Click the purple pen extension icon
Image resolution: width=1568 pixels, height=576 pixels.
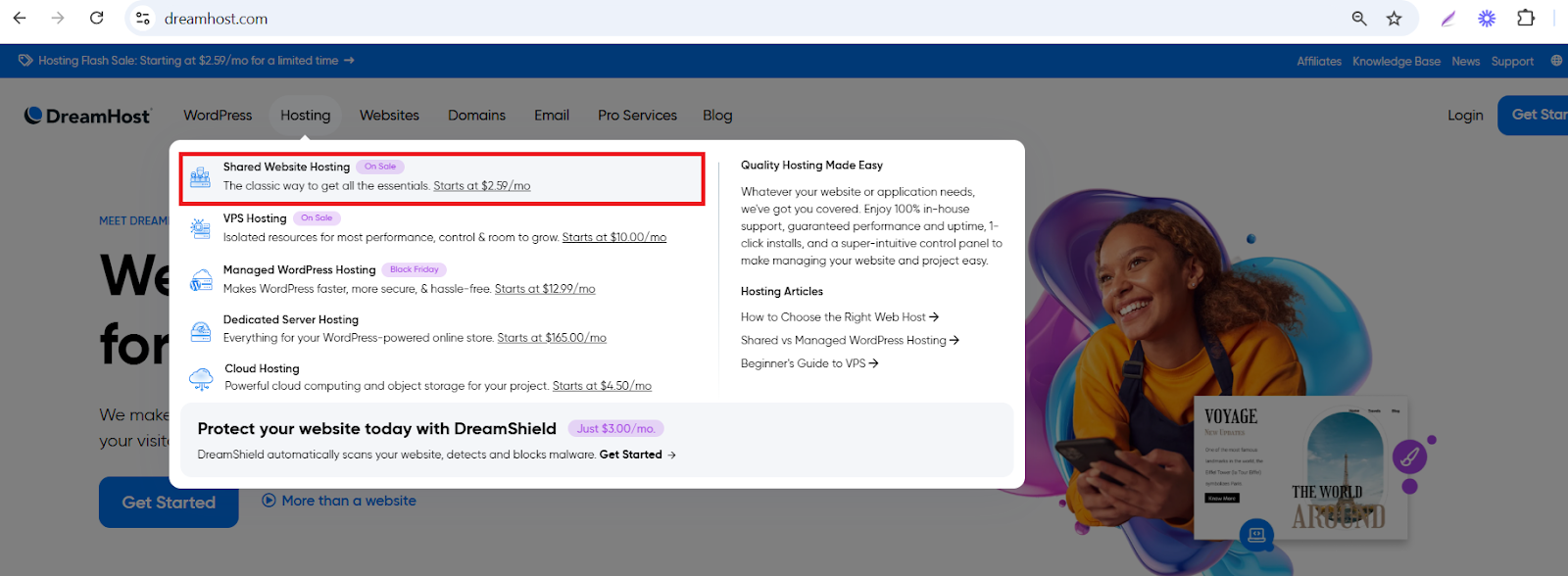tap(1448, 18)
